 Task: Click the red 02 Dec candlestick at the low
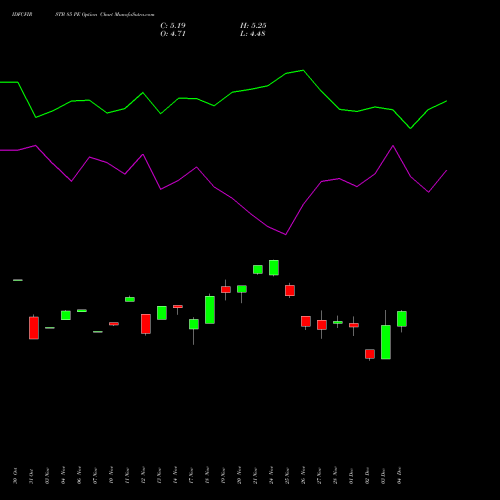point(370,354)
